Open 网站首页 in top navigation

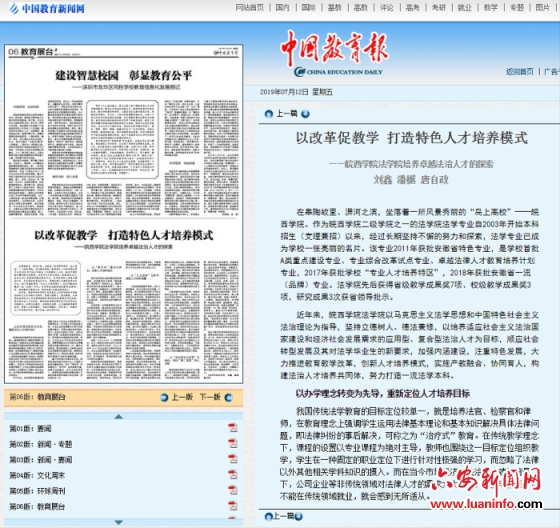pos(250,8)
